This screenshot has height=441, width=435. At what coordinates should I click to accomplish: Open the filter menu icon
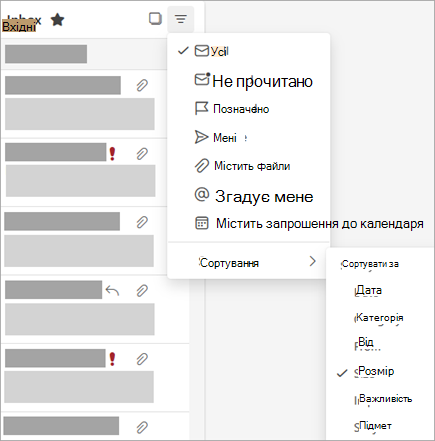coord(181,19)
